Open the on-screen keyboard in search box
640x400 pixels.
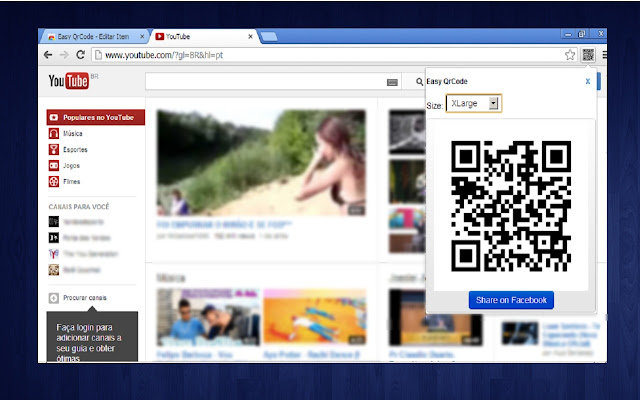pos(392,82)
